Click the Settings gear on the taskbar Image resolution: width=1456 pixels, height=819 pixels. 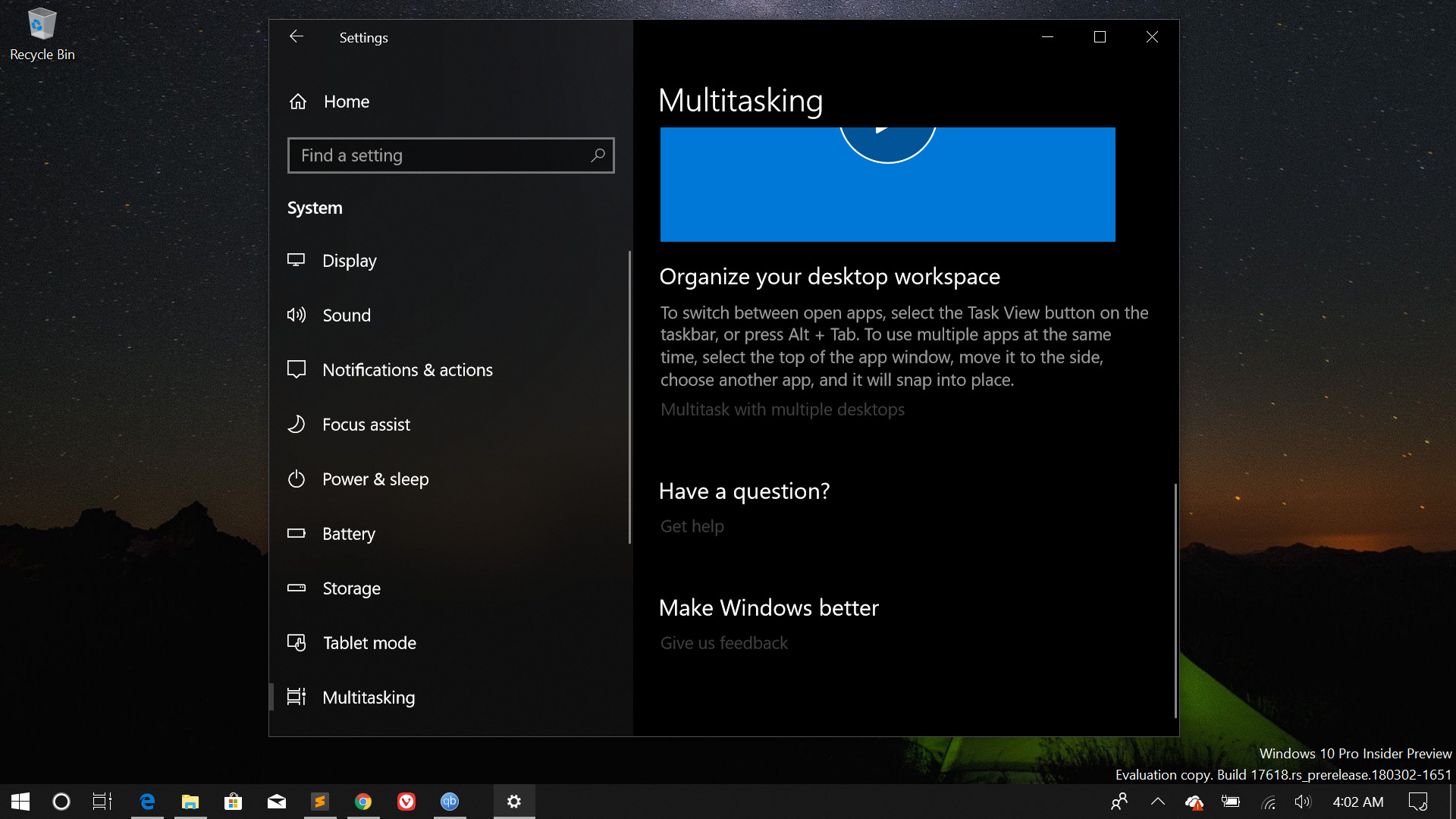[x=514, y=802]
